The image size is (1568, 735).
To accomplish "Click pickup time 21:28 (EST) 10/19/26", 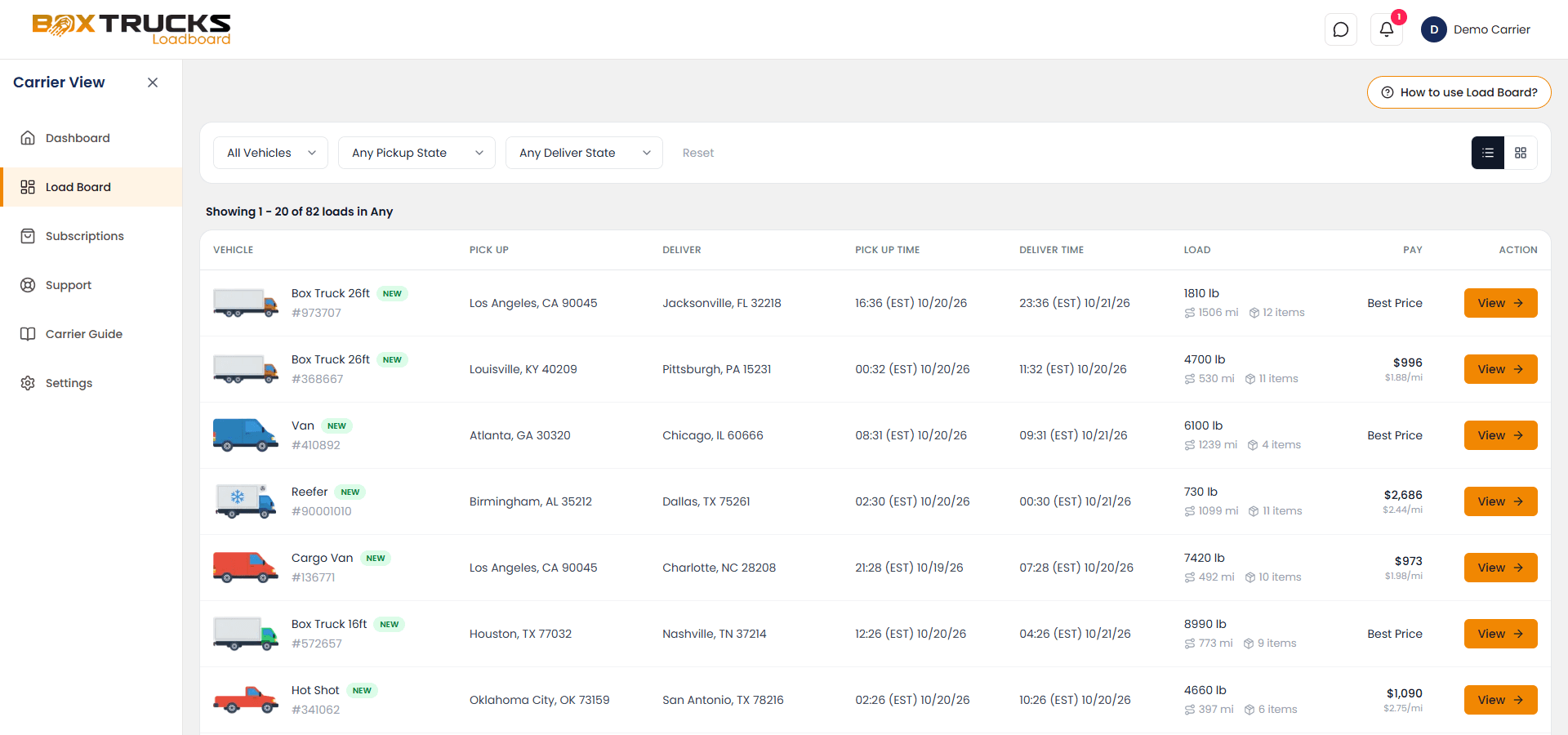I will click(909, 568).
